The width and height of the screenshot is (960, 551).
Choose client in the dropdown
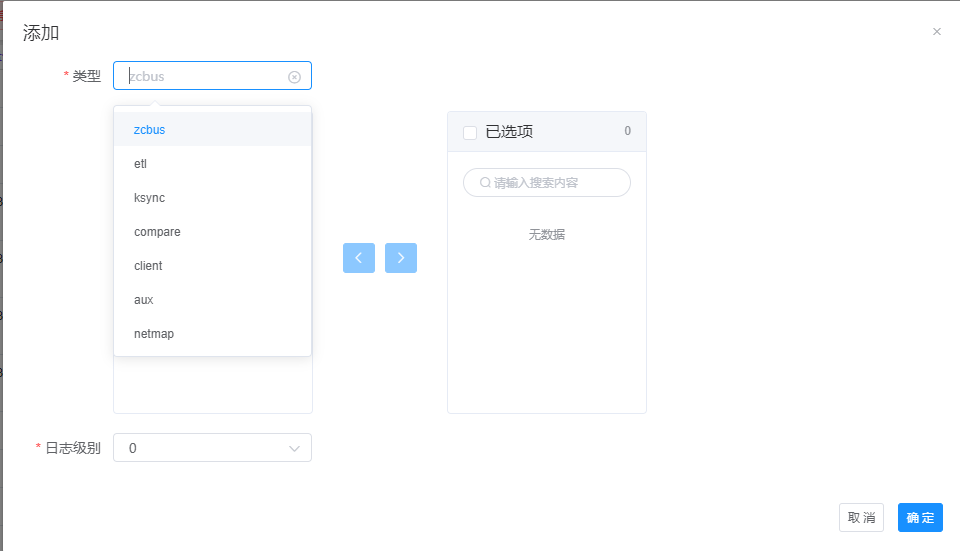pos(148,266)
